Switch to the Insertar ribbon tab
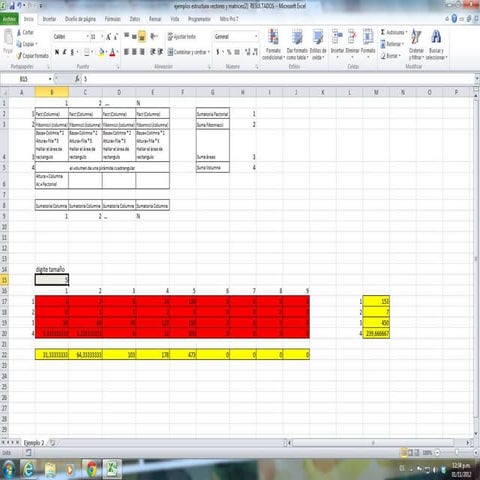480x480 pixels. tap(49, 19)
